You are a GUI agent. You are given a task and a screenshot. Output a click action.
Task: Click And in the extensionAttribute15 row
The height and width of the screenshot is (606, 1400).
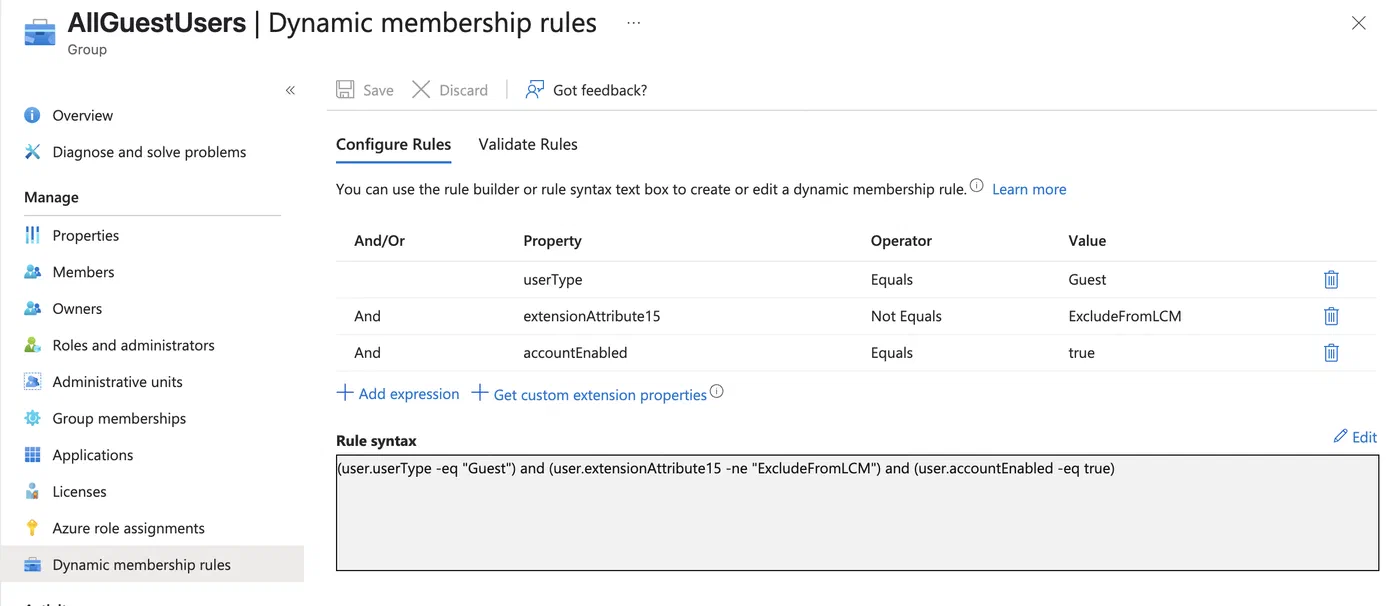point(367,316)
